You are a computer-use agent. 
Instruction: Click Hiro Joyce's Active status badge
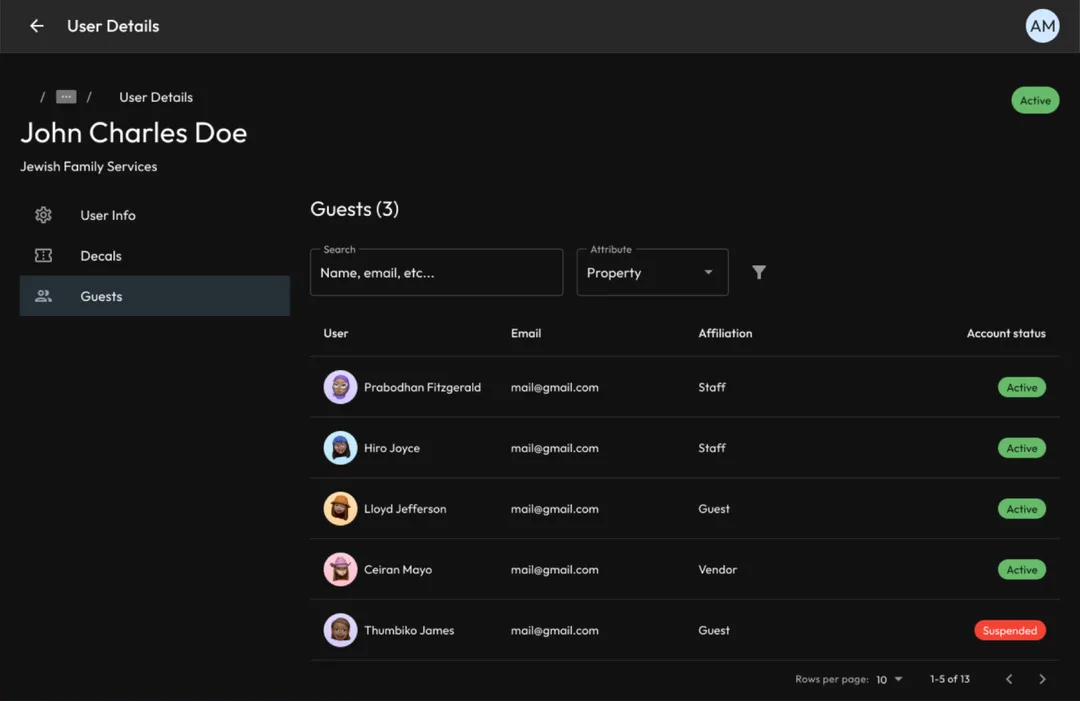click(1021, 448)
